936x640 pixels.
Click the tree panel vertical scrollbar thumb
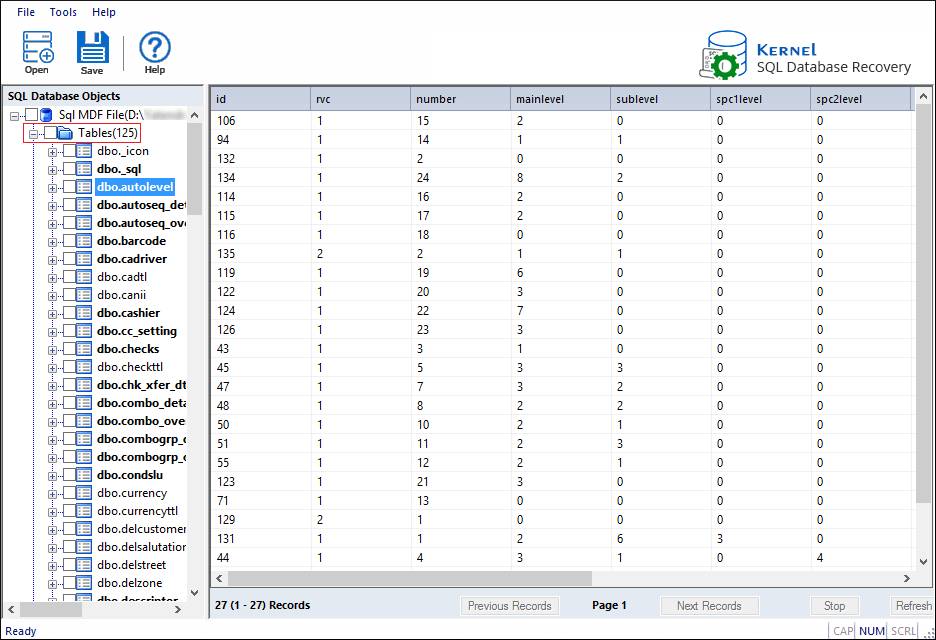(195, 169)
